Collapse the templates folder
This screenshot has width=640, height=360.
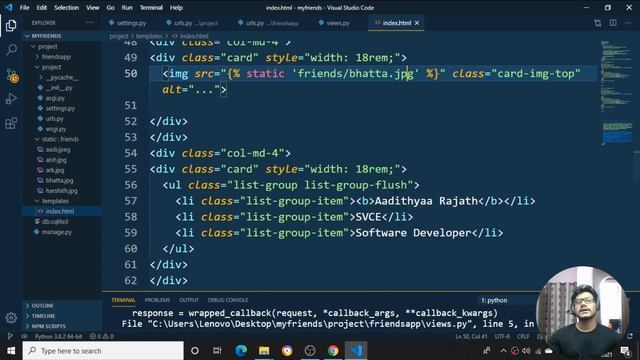tap(55, 201)
